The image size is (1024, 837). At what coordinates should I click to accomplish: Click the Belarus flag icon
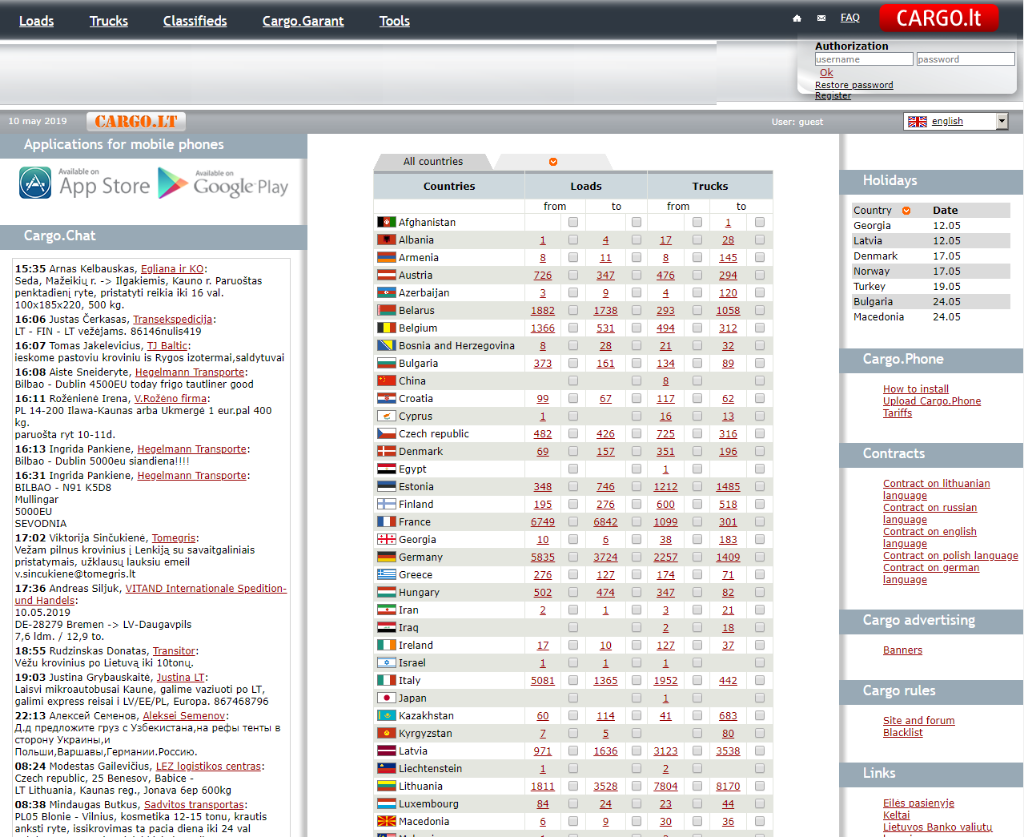[x=387, y=310]
